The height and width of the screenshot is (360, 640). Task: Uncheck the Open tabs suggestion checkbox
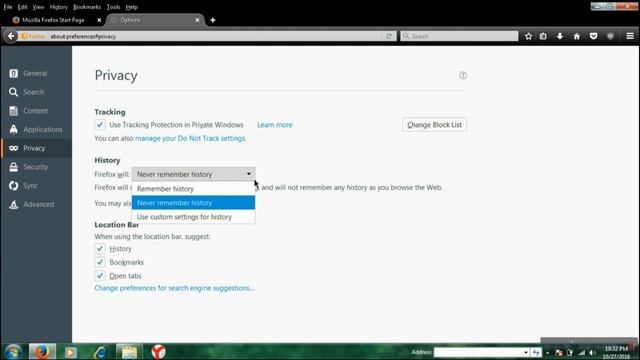coord(100,276)
